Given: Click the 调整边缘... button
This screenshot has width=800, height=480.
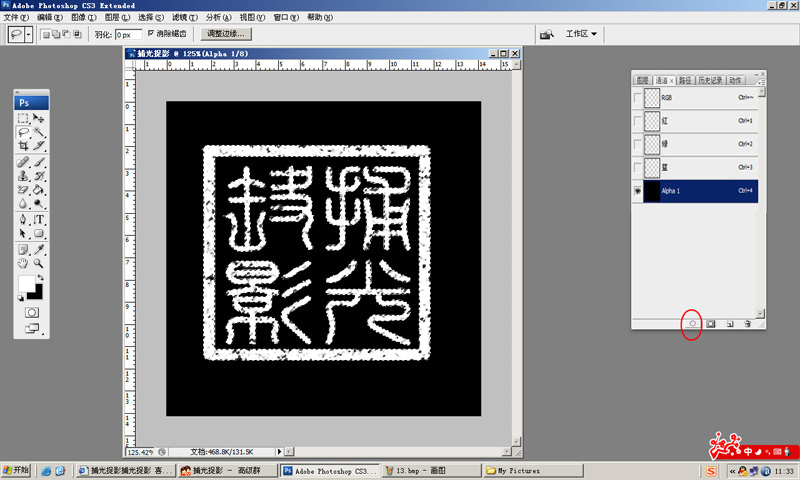Looking at the screenshot, I should (221, 34).
